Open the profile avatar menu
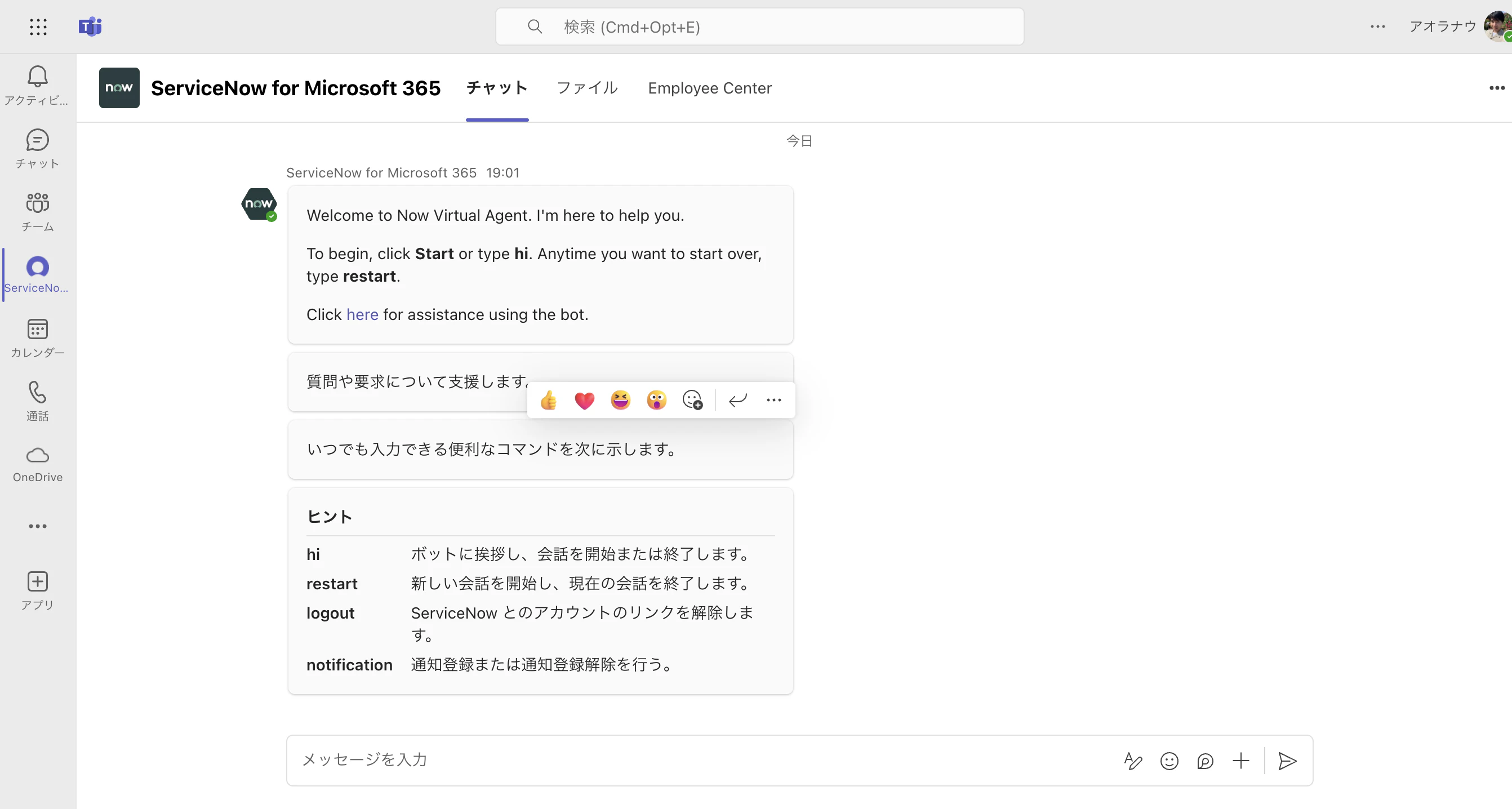This screenshot has width=1512, height=809. click(1497, 26)
